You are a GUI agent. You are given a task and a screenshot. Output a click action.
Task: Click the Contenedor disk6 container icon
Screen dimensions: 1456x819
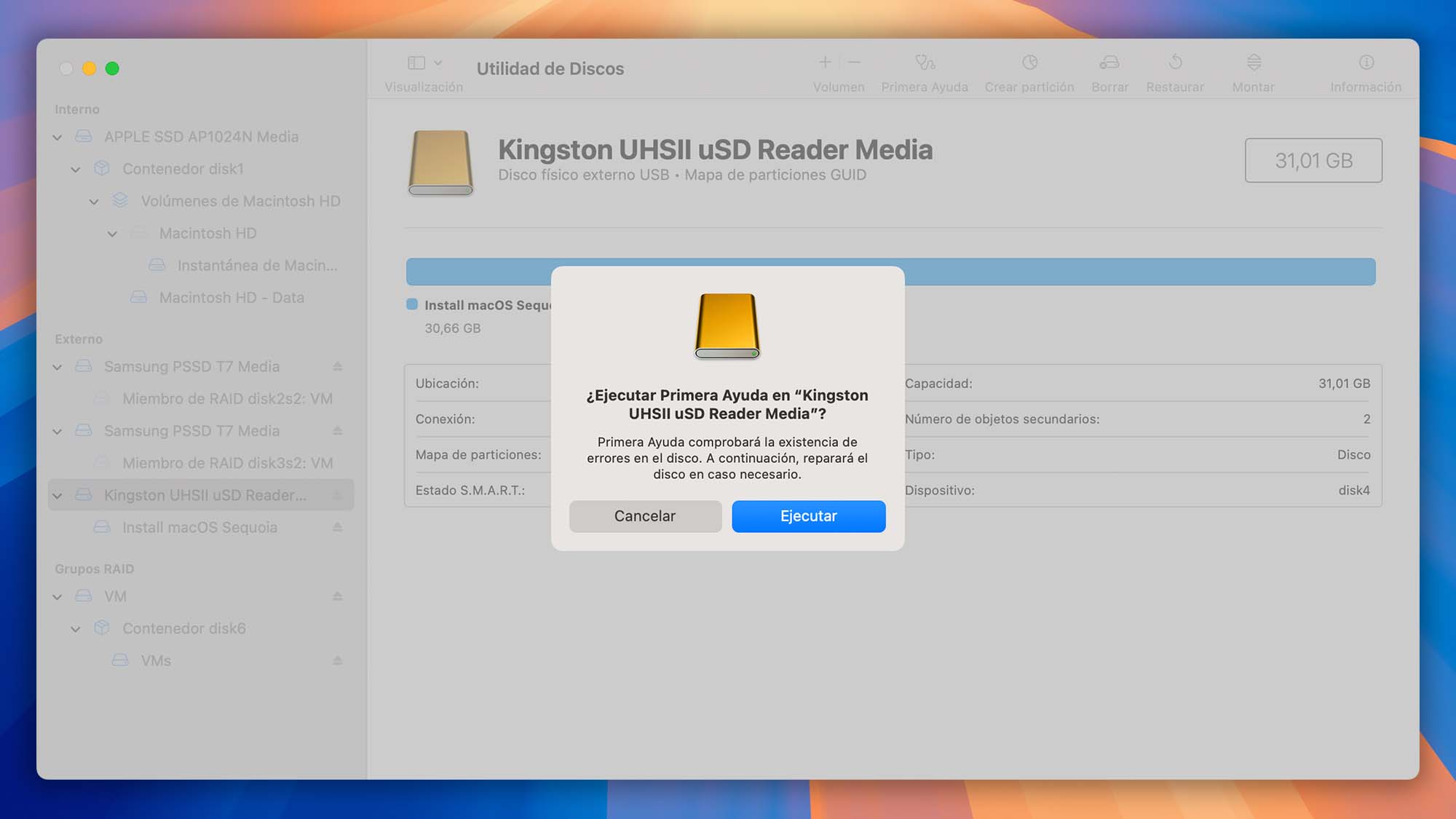pos(102,628)
